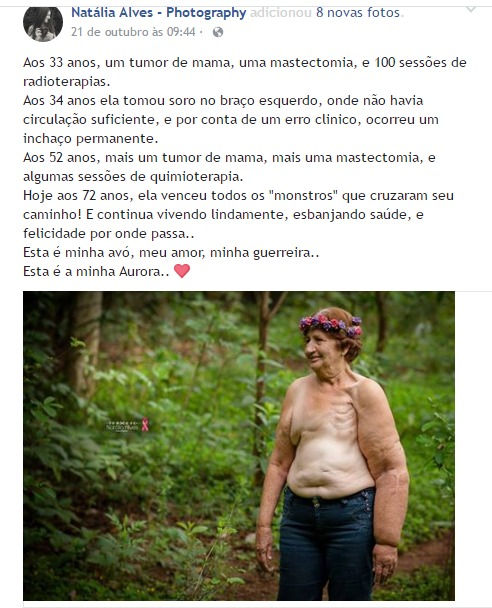Click the flower crown in the photo
Image resolution: width=492 pixels, height=608 pixels.
330,325
